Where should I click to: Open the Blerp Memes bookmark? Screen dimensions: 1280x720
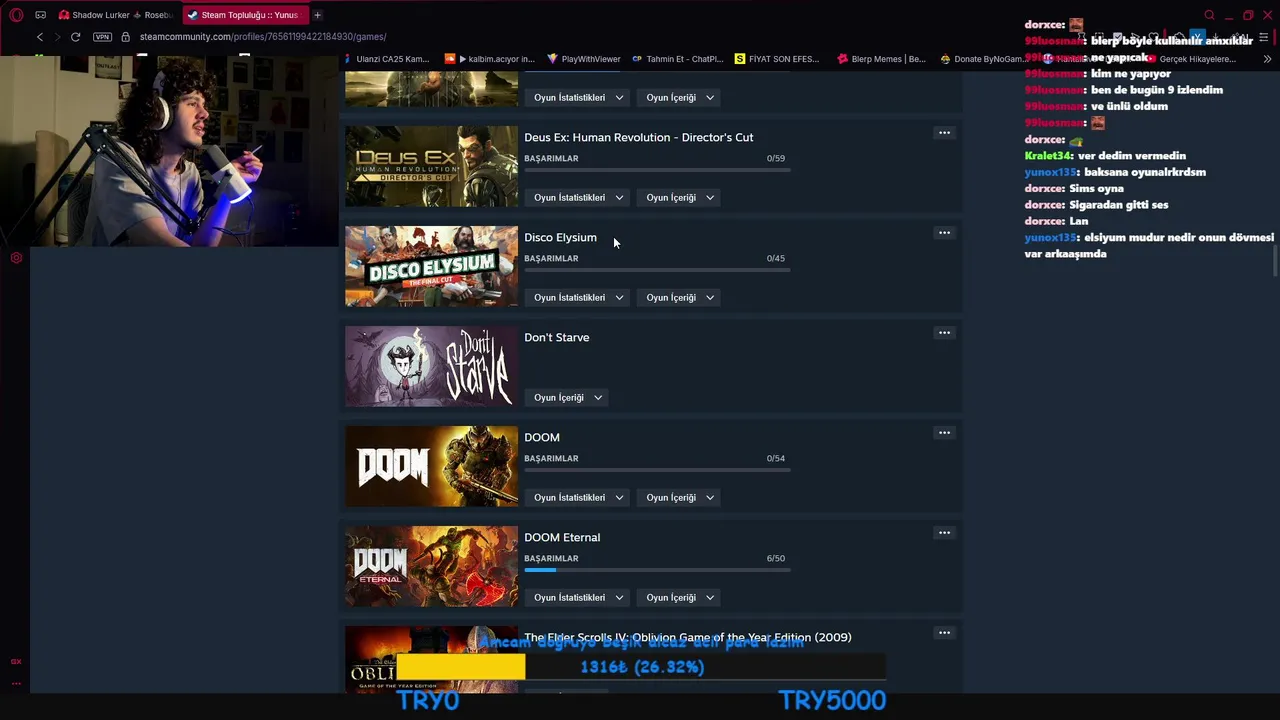882,59
